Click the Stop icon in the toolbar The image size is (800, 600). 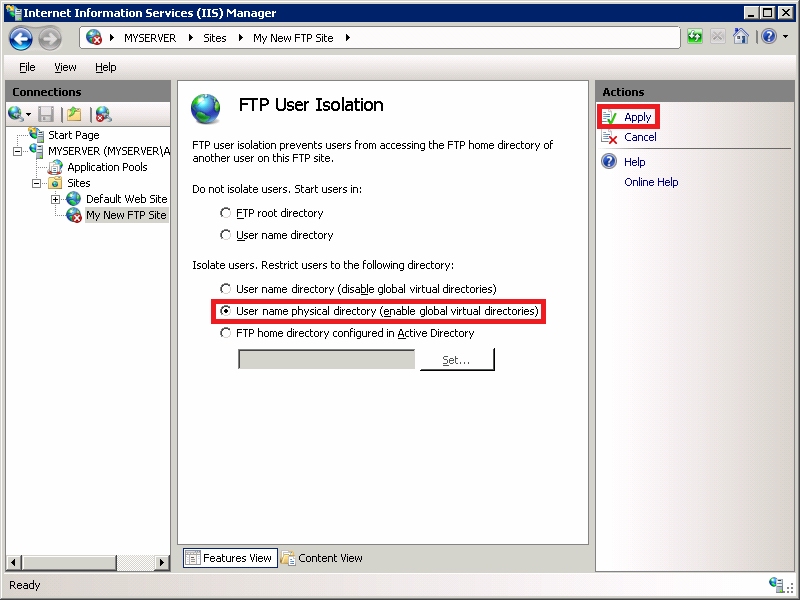coord(717,37)
